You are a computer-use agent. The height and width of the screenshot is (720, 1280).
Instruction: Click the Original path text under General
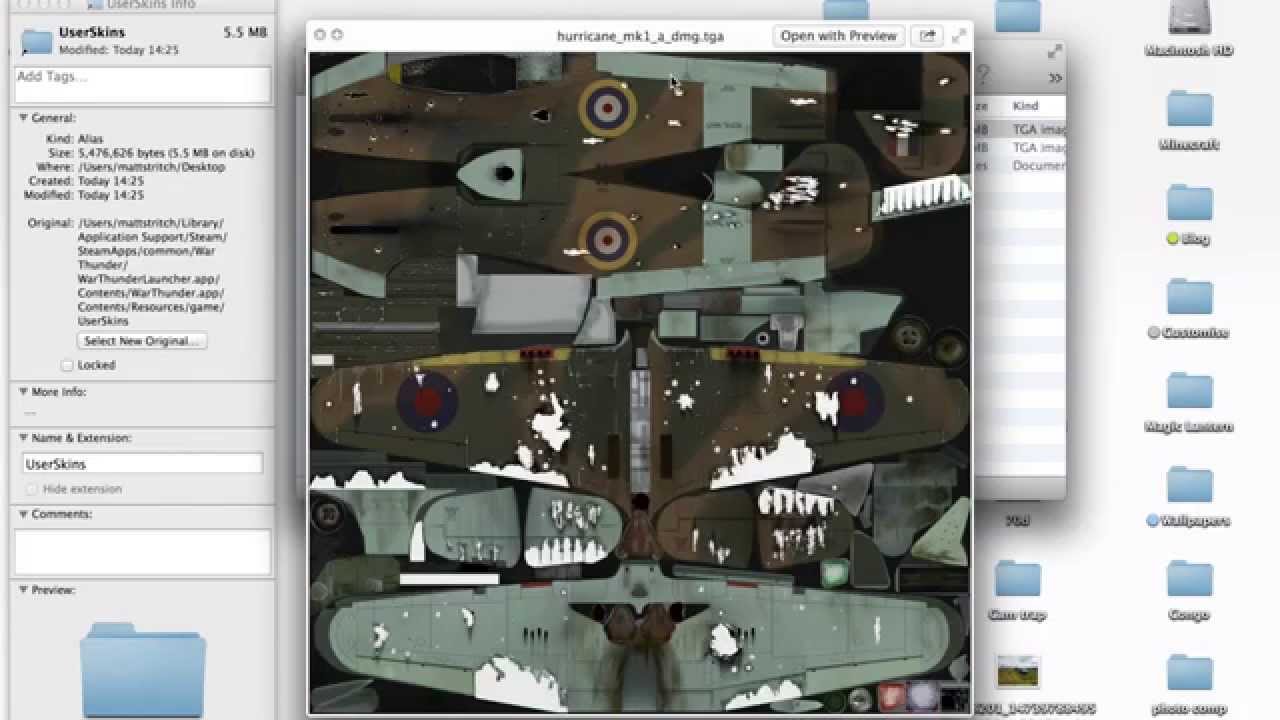pyautogui.click(x=152, y=272)
